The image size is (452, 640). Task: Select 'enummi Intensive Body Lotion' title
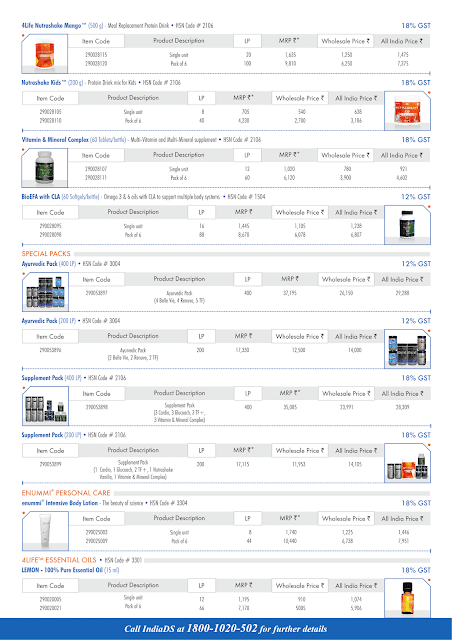pos(60,503)
